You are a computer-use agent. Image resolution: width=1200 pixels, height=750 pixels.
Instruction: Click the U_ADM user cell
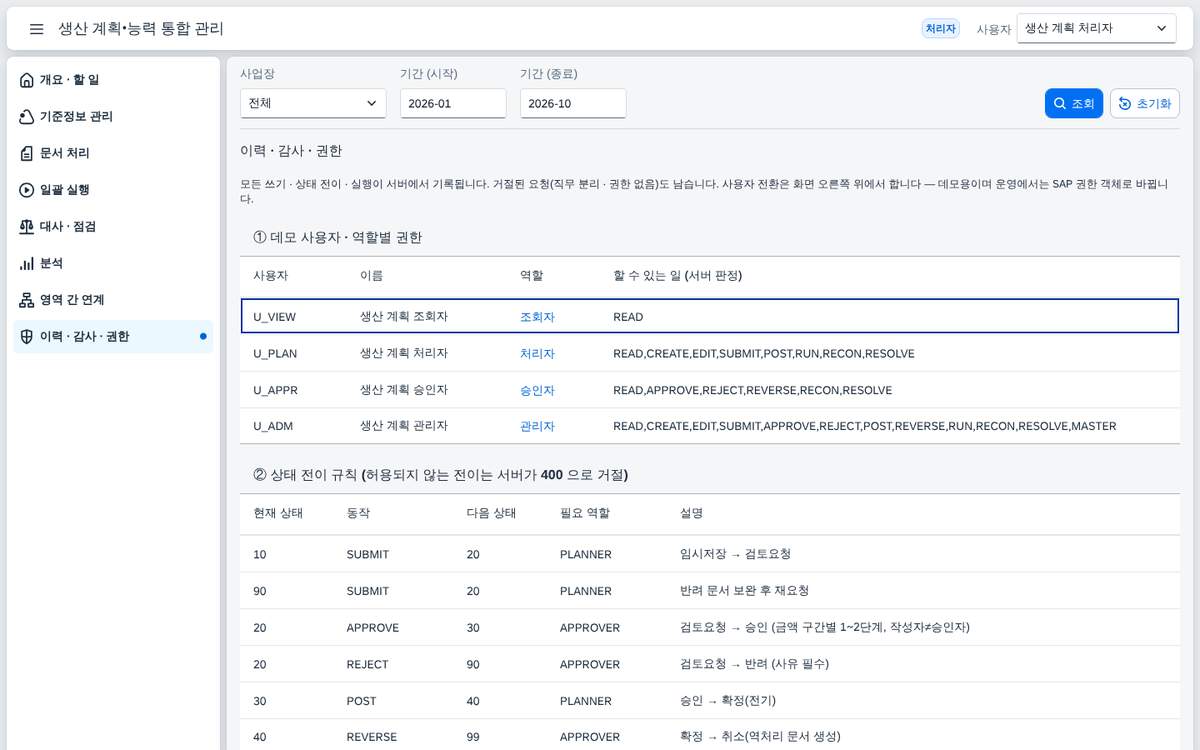pyautogui.click(x=273, y=426)
